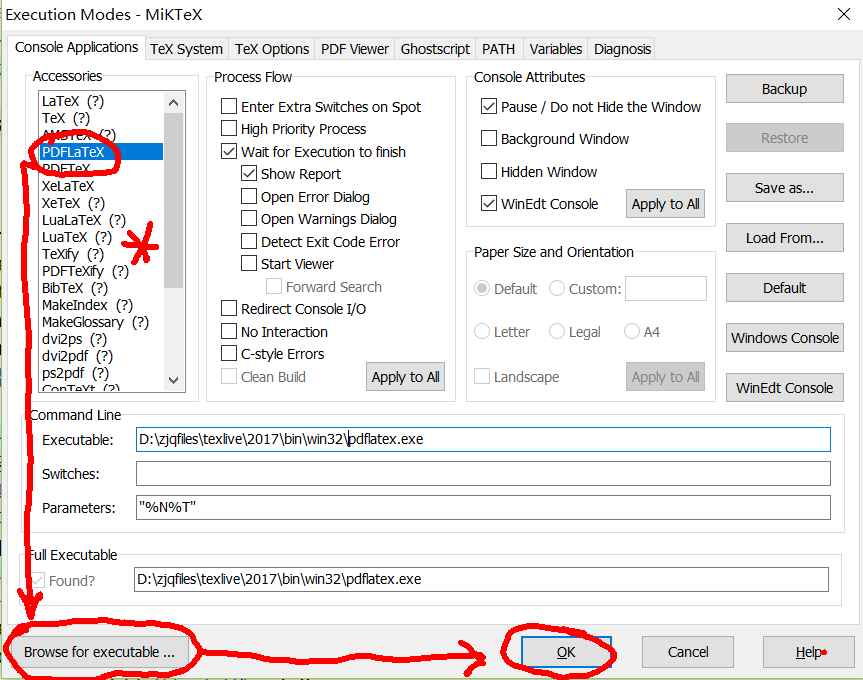Select MakeIndex accessory entry
The width and height of the screenshot is (863, 680).
pyautogui.click(x=101, y=305)
